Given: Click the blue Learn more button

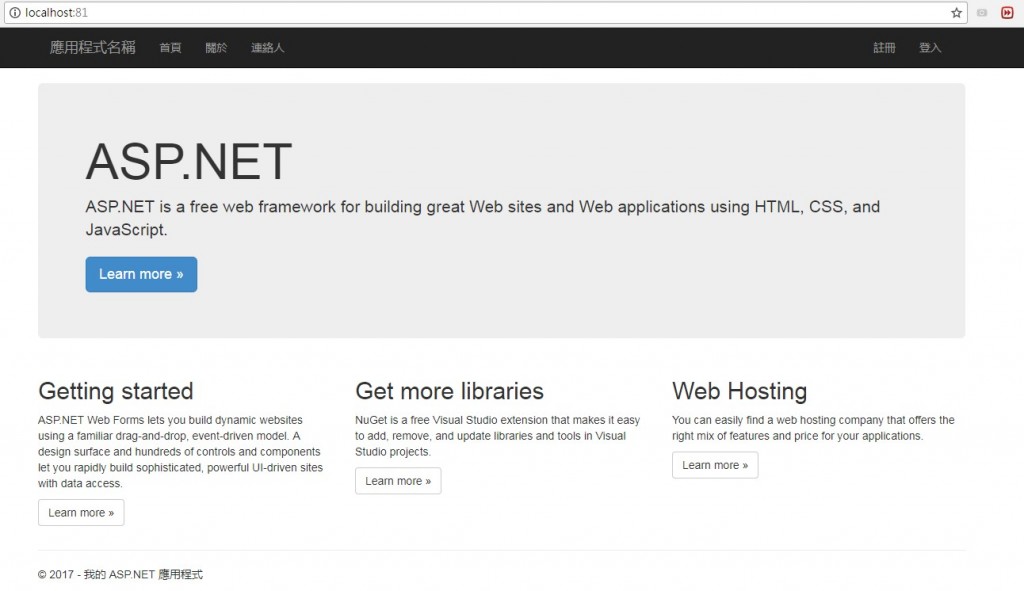Looking at the screenshot, I should click(141, 274).
